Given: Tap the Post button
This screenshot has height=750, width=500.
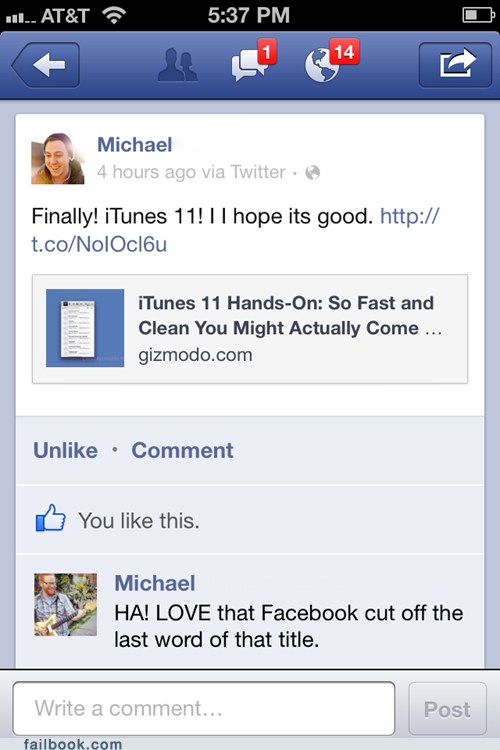Looking at the screenshot, I should click(x=447, y=709).
